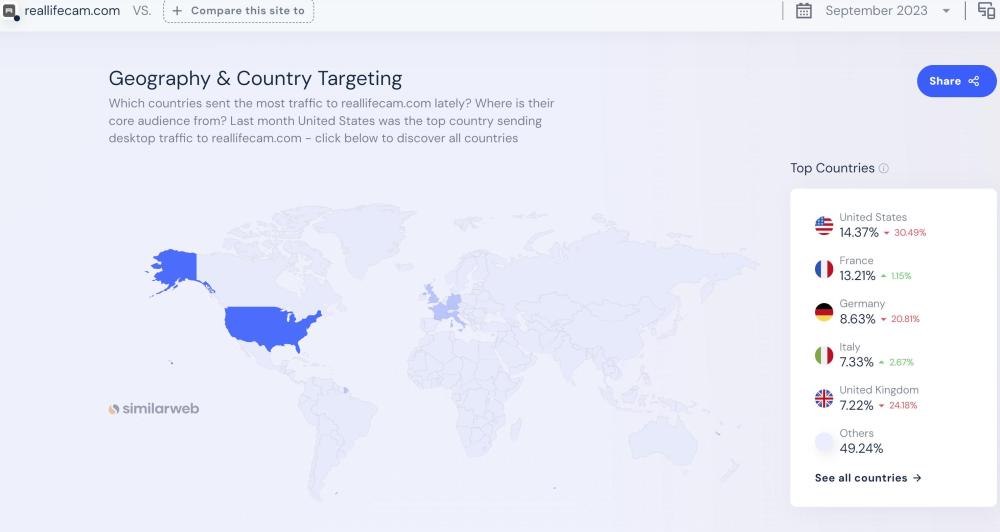Click Compare this site to button
The image size is (1000, 532).
[238, 11]
